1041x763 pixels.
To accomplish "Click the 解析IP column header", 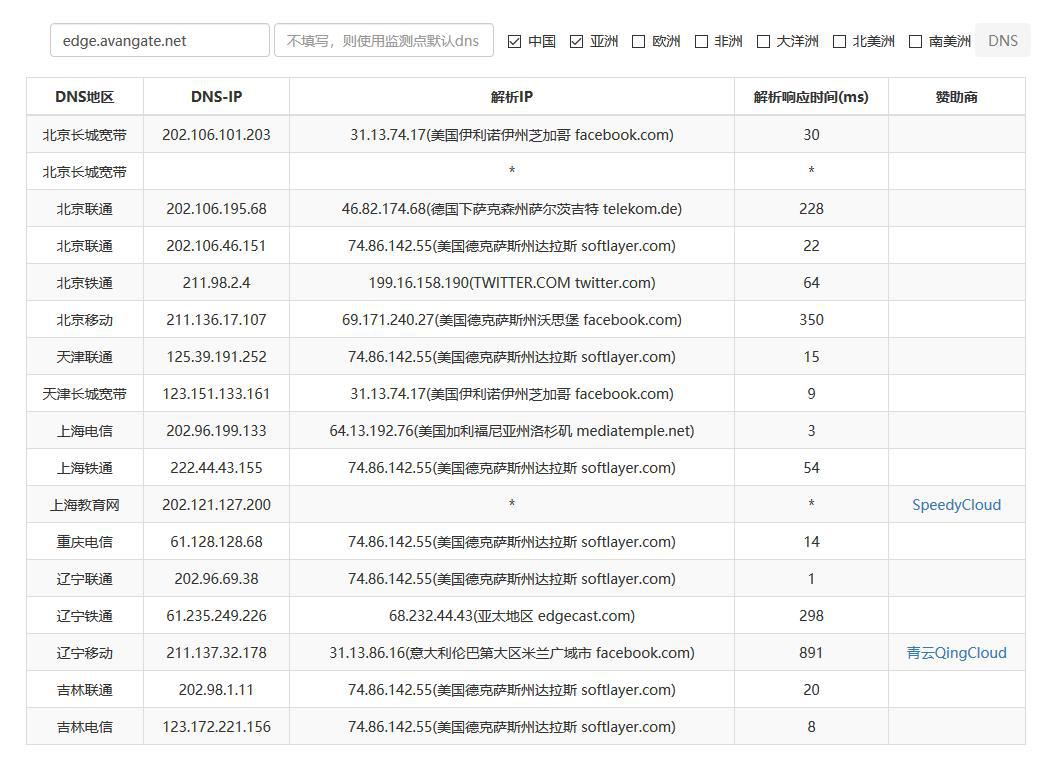I will (511, 96).
